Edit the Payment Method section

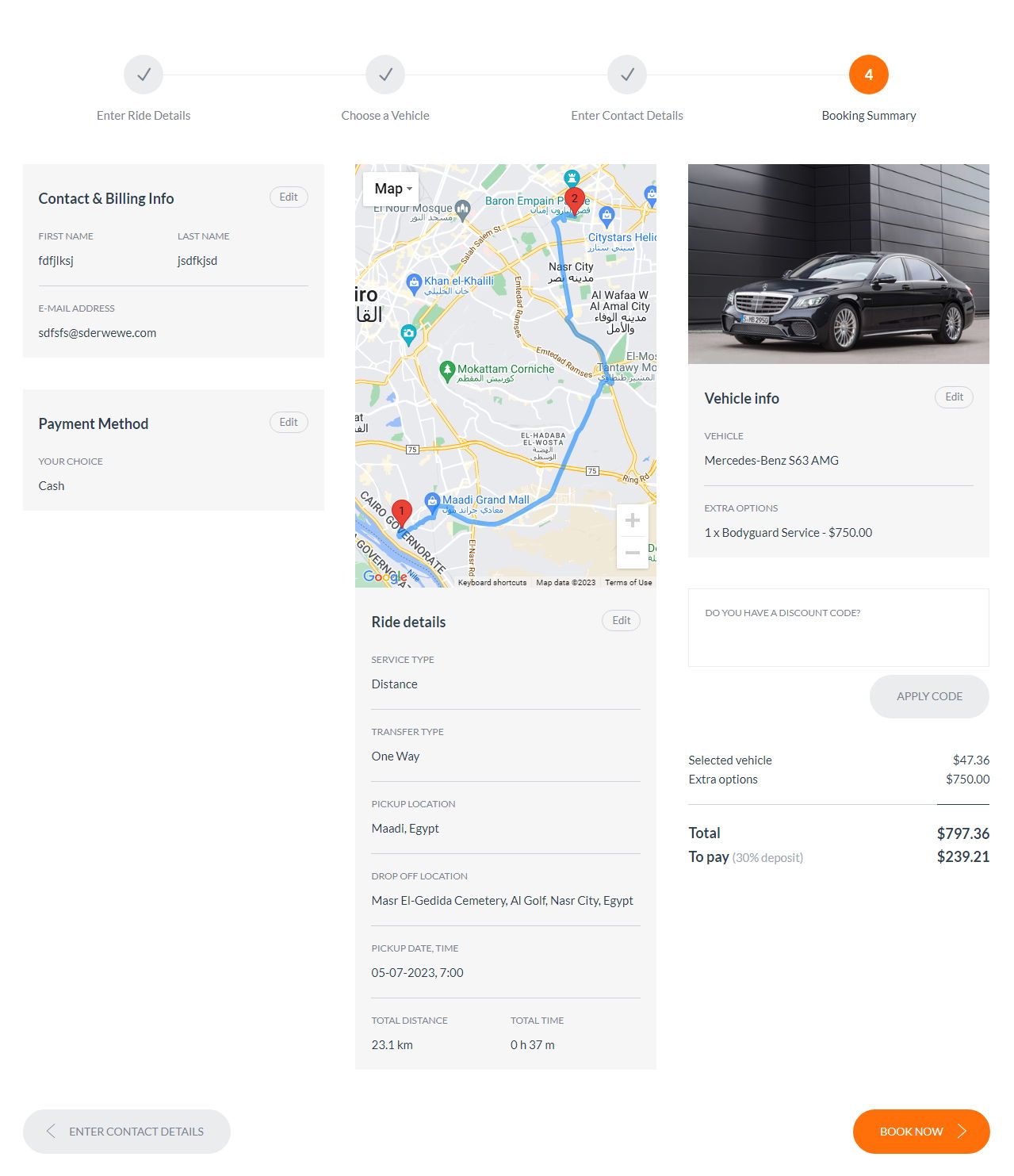[x=289, y=423]
